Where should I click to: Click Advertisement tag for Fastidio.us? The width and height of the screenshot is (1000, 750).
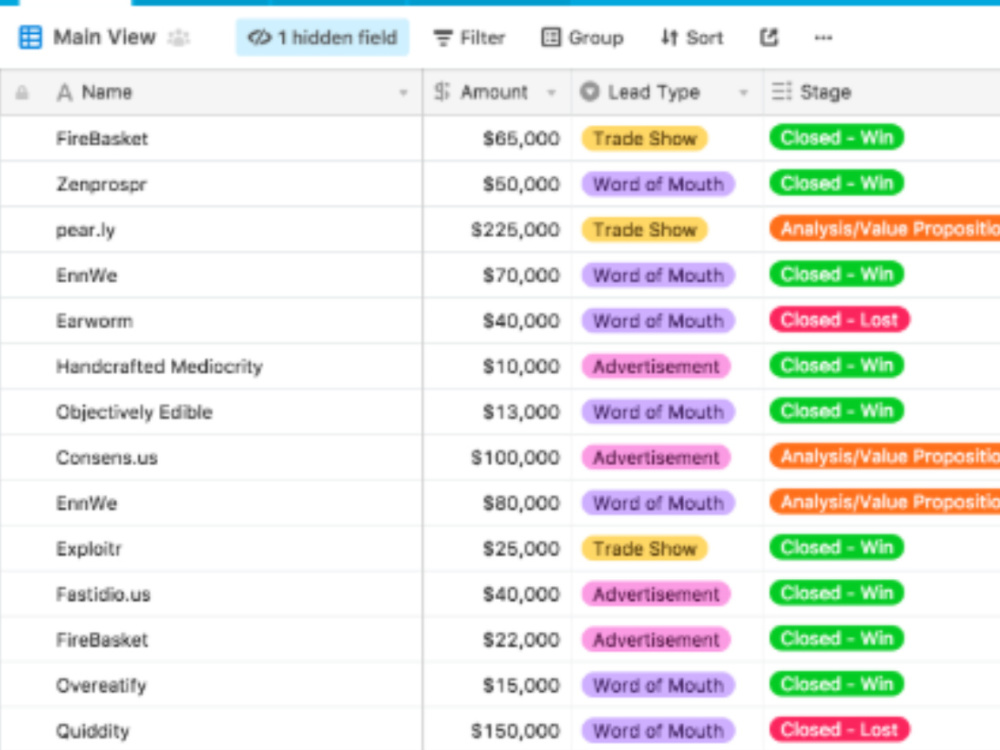tap(656, 594)
